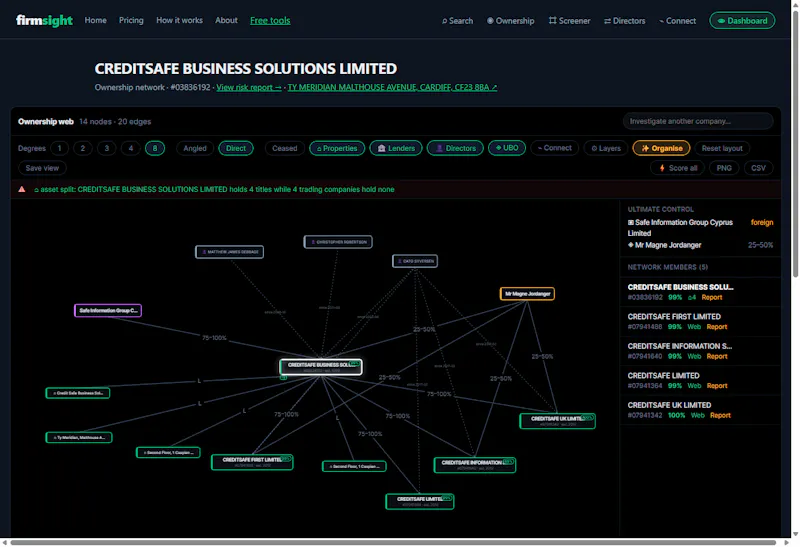Select the Credit Safe Business Sol property node
Screen dimensions: 800x547
(78, 393)
